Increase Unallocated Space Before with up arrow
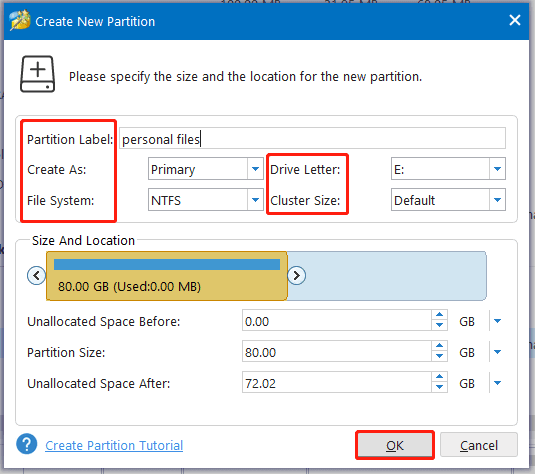The image size is (535, 474). pyautogui.click(x=439, y=315)
